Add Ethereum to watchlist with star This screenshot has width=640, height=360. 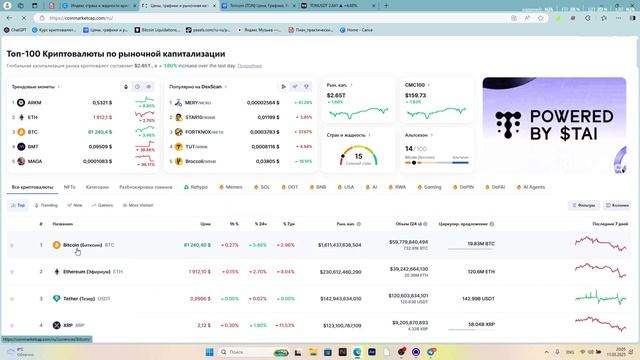[12, 272]
